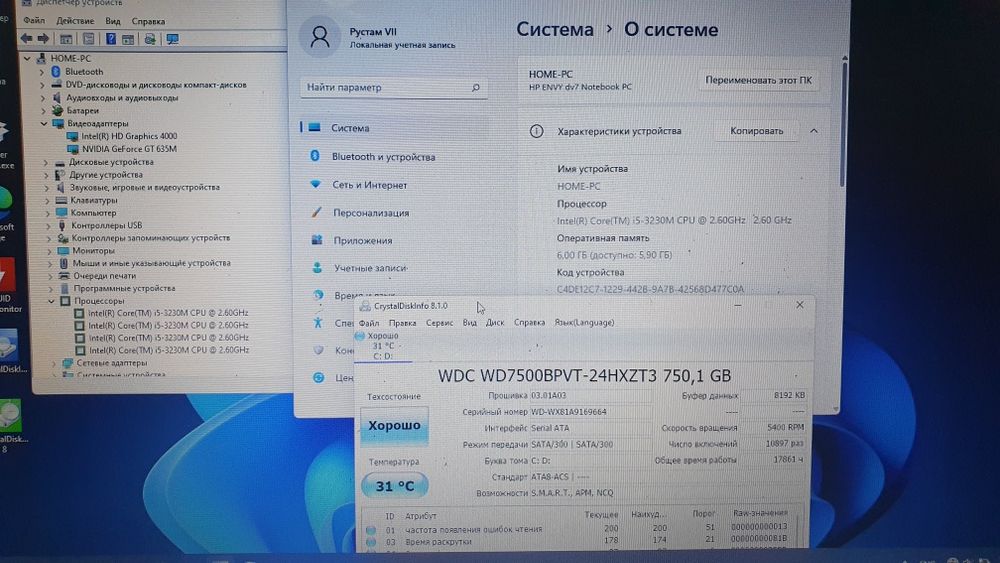The width and height of the screenshot is (1000, 563).
Task: Click the CrystalDiskInfo title bar app icon
Action: 365,306
